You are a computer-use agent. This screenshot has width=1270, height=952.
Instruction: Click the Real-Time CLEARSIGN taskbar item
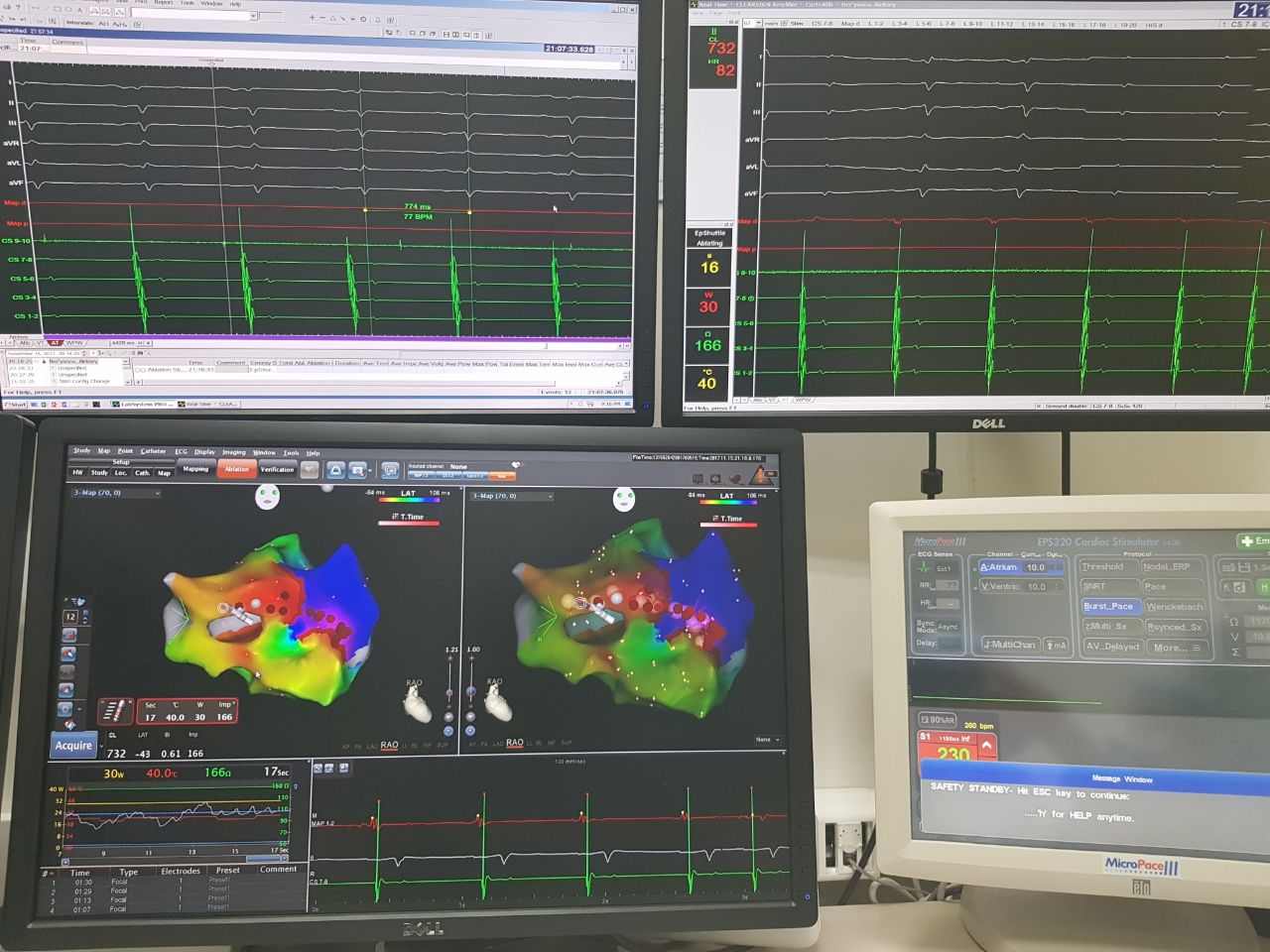tap(209, 405)
